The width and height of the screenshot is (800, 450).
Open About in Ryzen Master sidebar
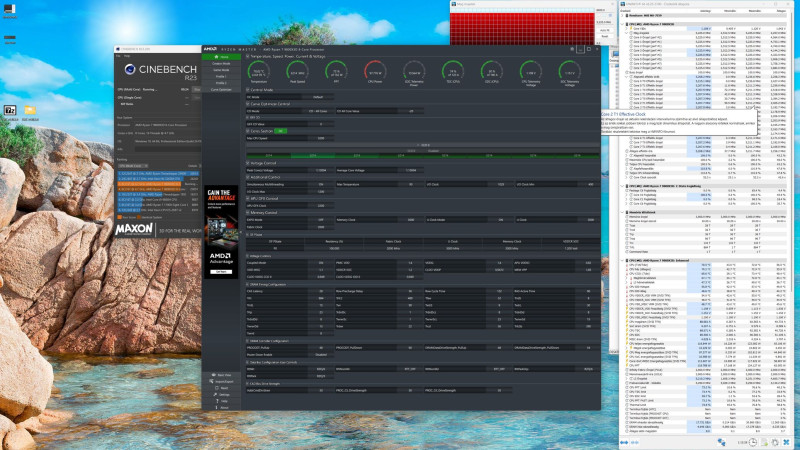tap(221, 408)
